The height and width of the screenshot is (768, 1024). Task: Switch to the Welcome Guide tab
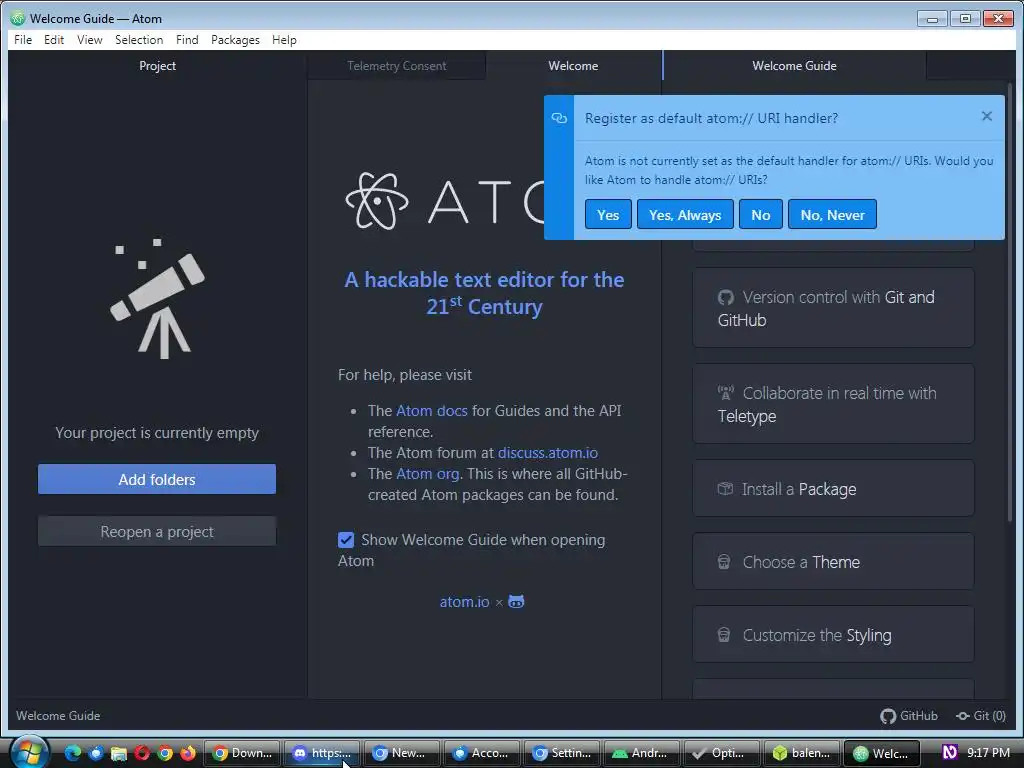click(794, 66)
